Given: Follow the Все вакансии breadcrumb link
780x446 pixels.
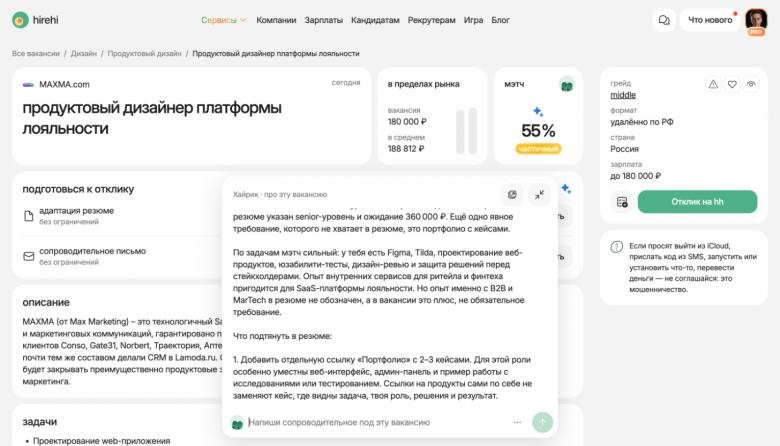Looking at the screenshot, I should (36, 54).
